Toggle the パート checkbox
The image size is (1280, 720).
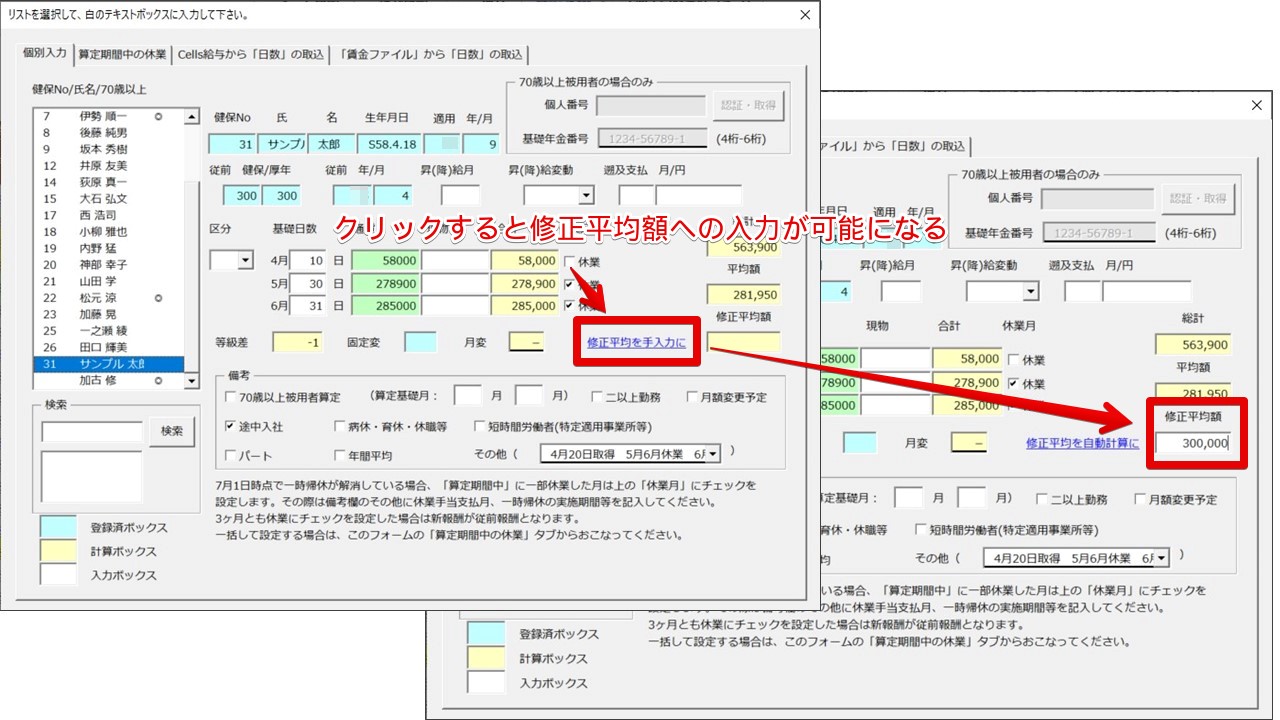coord(232,455)
